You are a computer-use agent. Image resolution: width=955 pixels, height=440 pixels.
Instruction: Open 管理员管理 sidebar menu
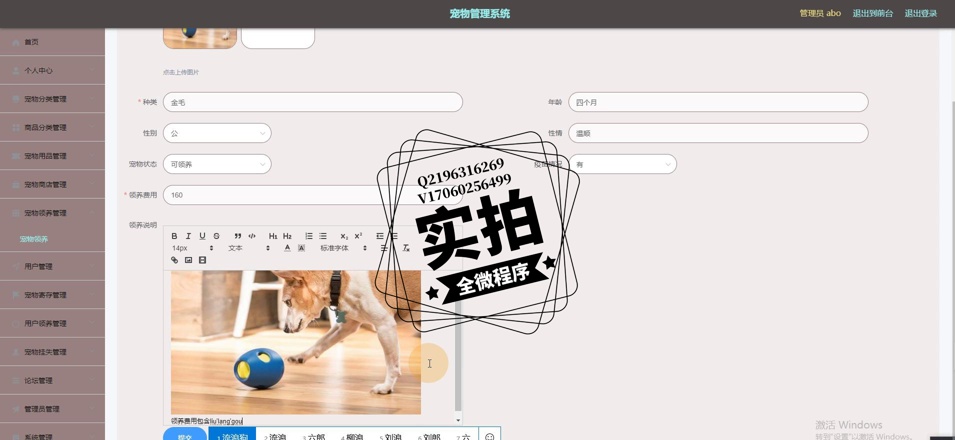pyautogui.click(x=52, y=409)
